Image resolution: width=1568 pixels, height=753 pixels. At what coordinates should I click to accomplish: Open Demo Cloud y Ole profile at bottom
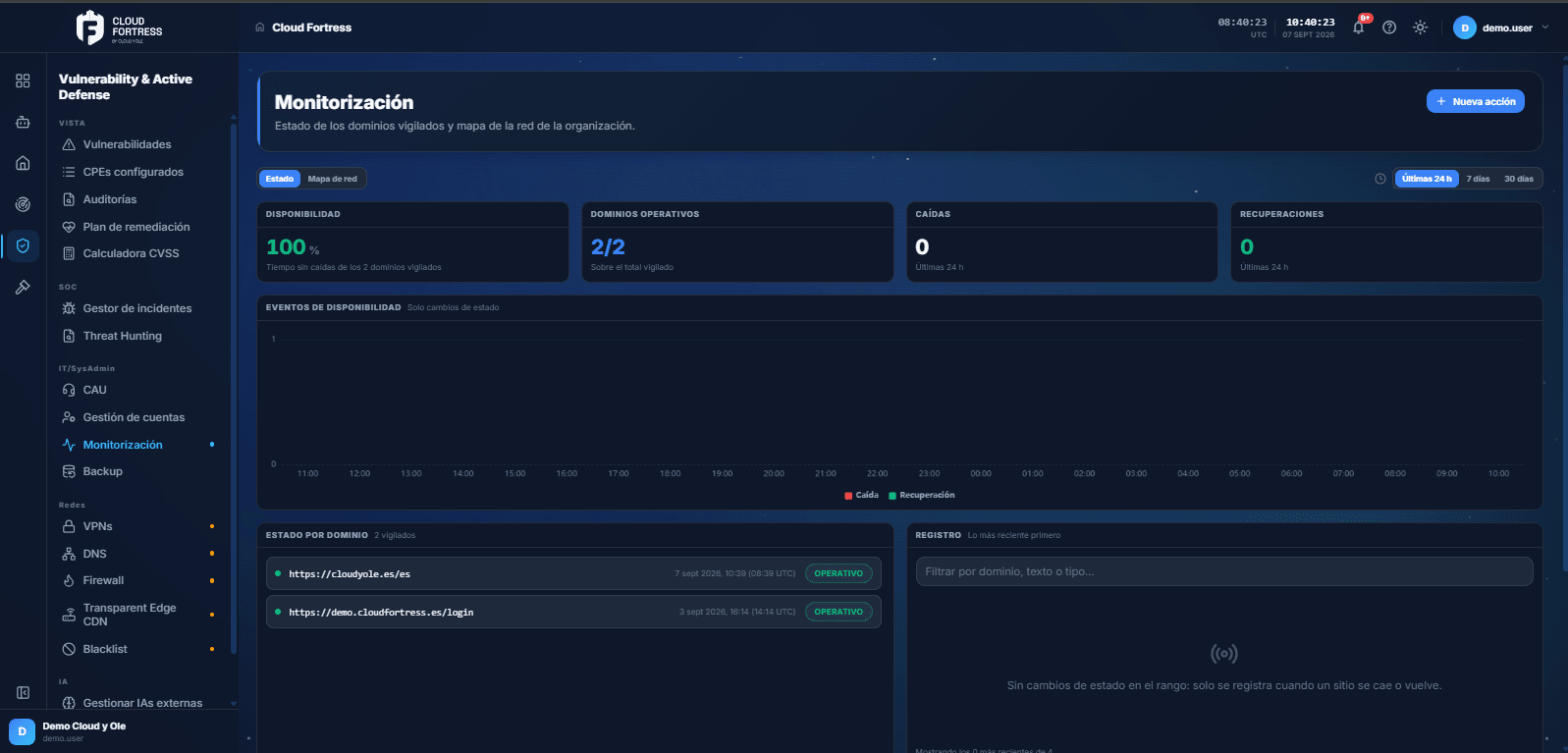119,731
